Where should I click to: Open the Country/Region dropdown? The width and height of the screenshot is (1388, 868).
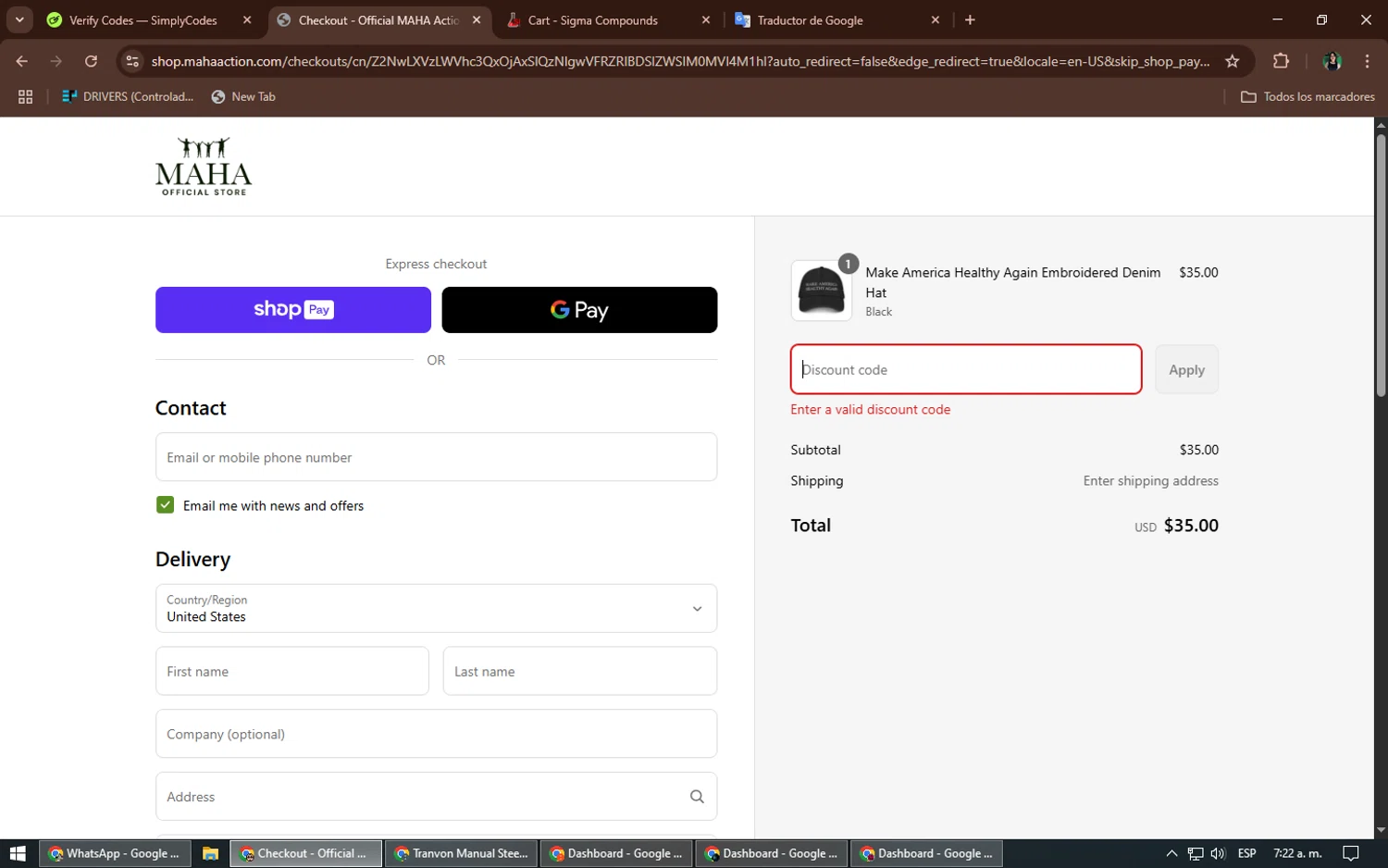(436, 608)
